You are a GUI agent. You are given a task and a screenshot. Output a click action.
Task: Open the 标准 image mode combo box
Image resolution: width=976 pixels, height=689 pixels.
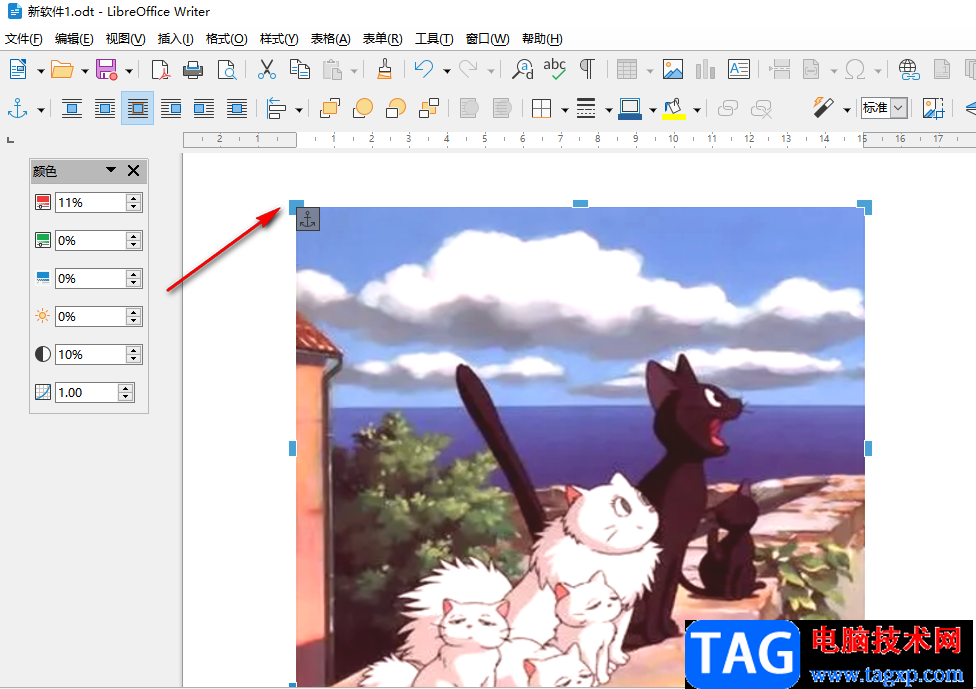pyautogui.click(x=884, y=108)
